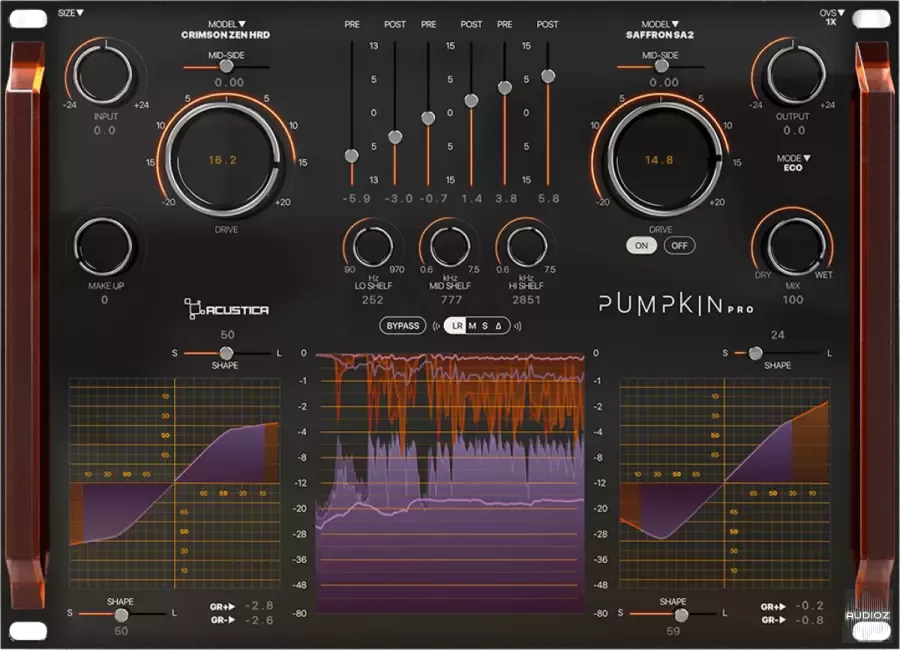This screenshot has width=900, height=650.
Task: Click the lo shelf POST fader at -3.0
Action: 395,137
